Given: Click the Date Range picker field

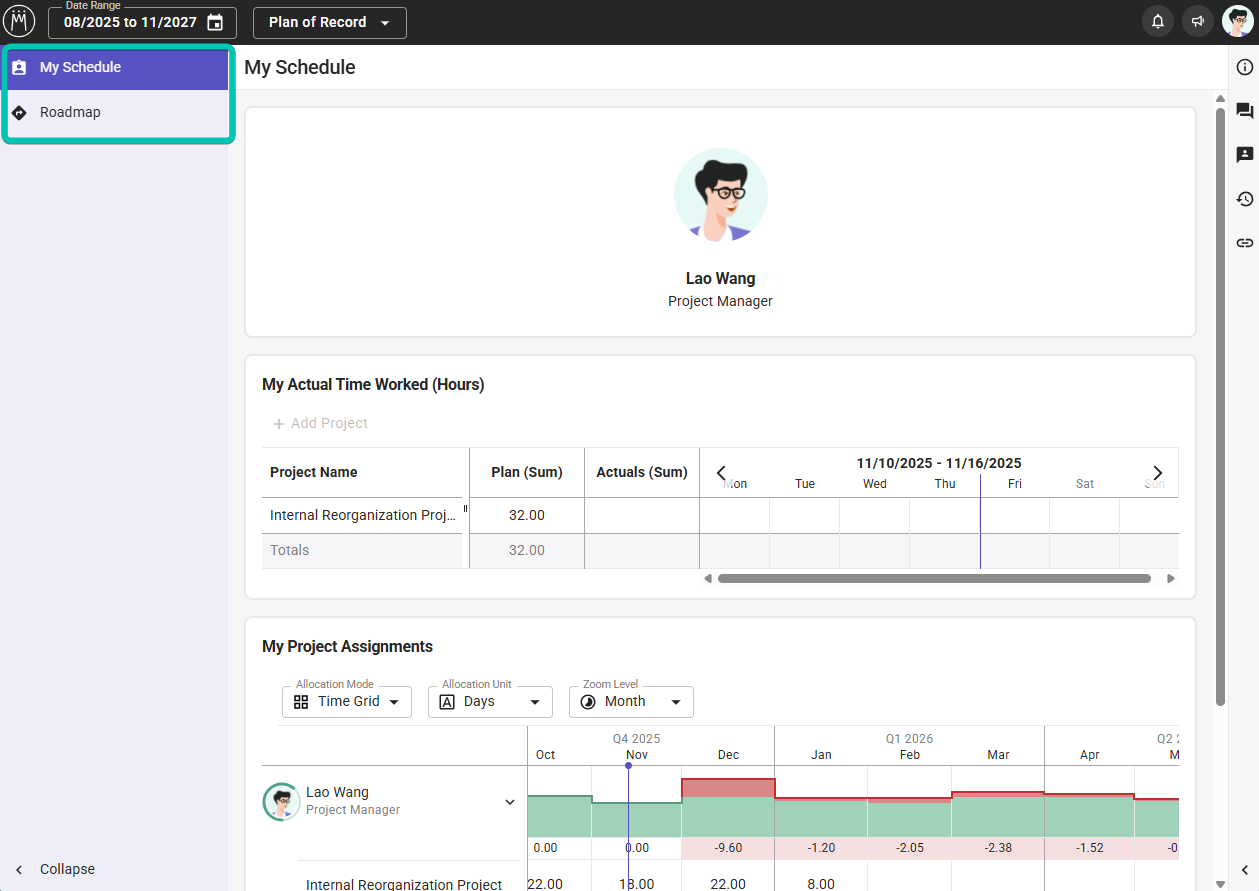Looking at the screenshot, I should point(142,23).
